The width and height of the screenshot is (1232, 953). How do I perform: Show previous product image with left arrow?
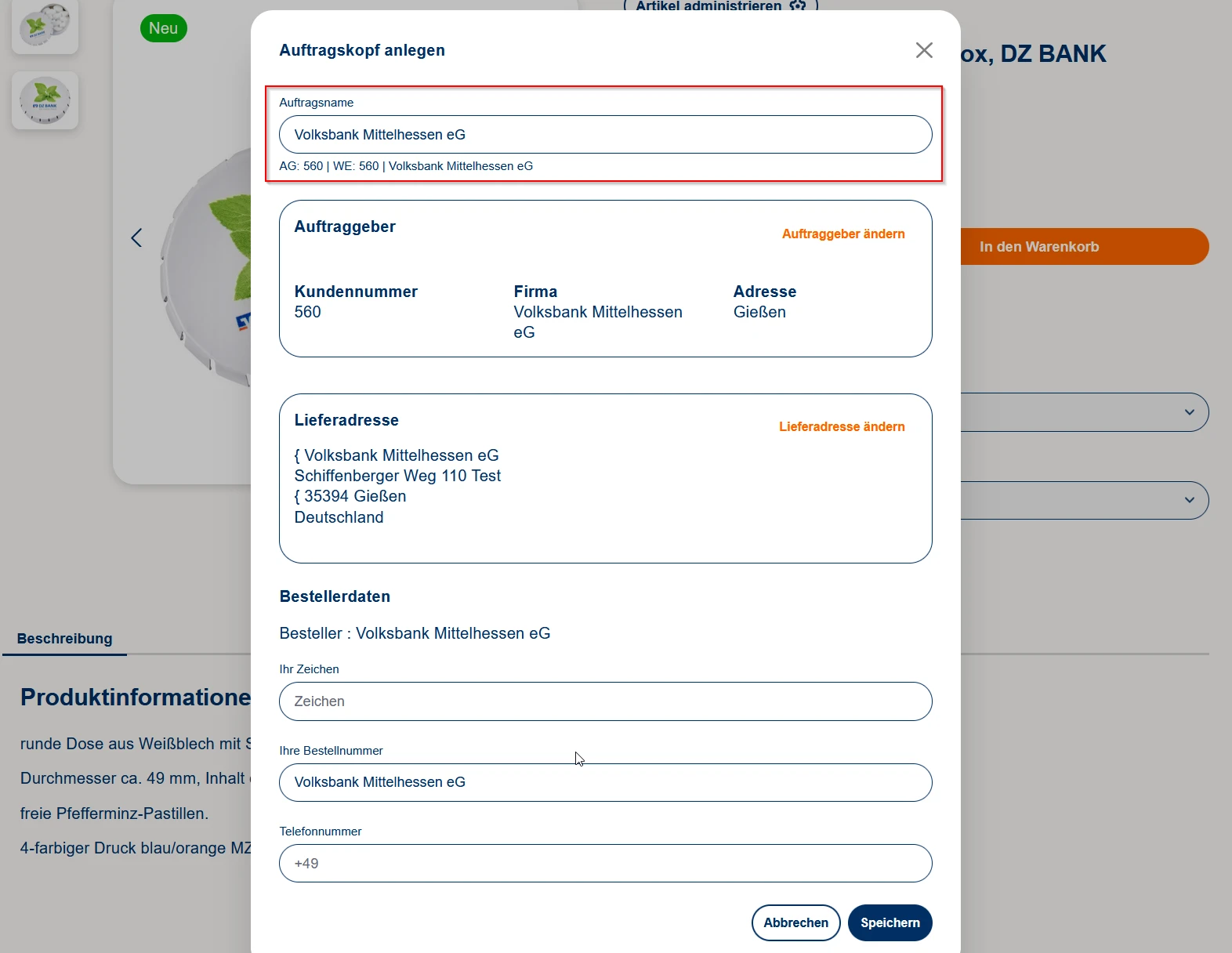[x=136, y=237]
